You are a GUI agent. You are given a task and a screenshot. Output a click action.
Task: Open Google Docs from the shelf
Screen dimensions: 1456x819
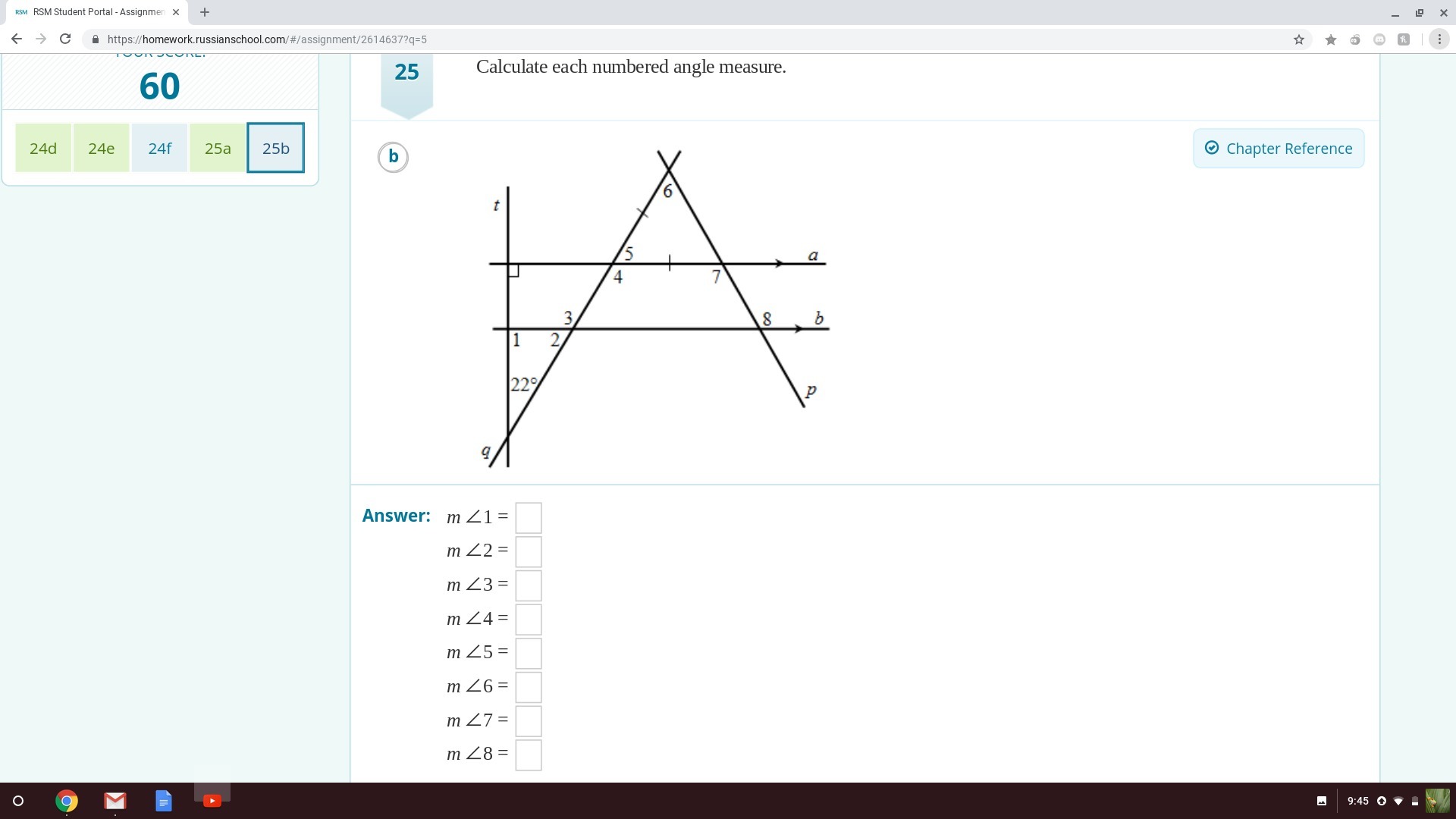click(x=164, y=801)
